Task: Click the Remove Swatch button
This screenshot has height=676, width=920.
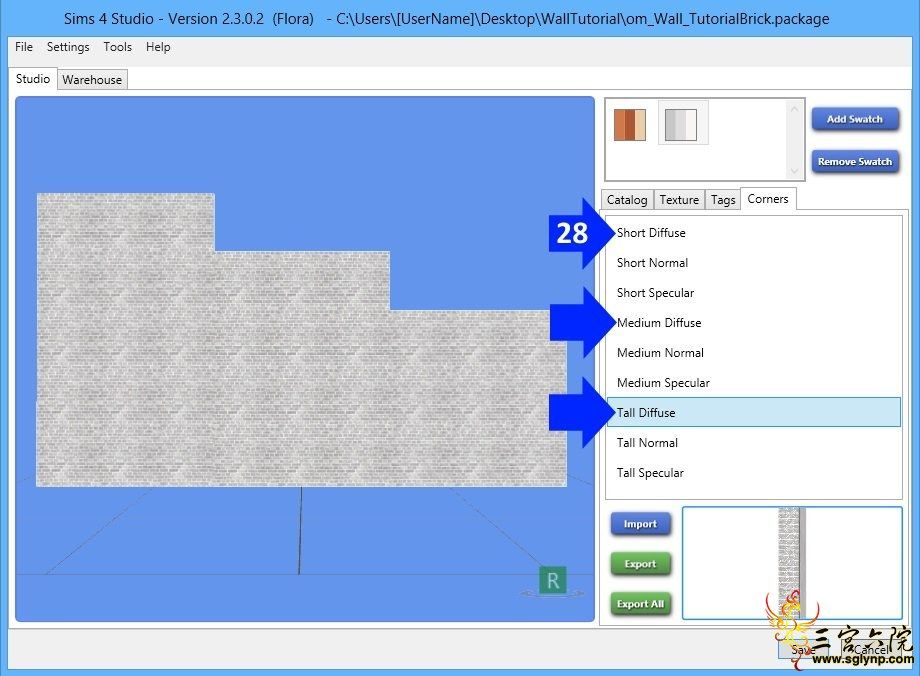Action: (x=855, y=161)
